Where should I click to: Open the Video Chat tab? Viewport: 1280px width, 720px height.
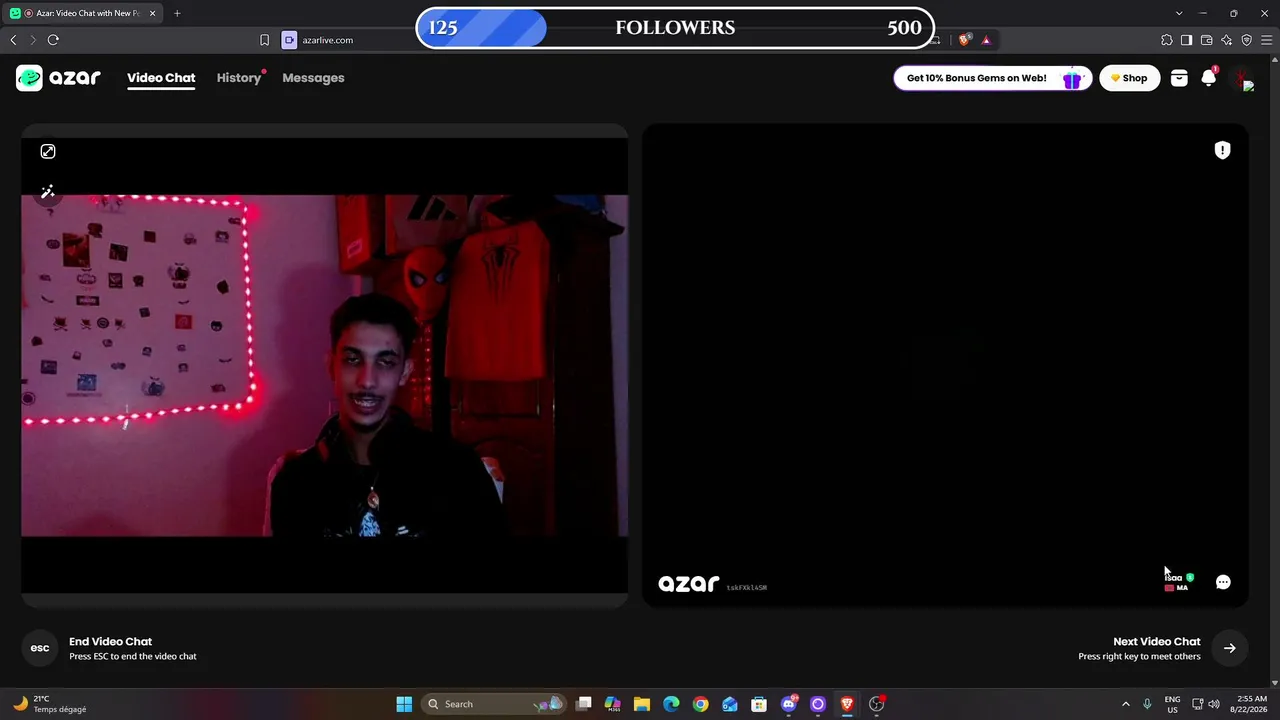tap(161, 78)
